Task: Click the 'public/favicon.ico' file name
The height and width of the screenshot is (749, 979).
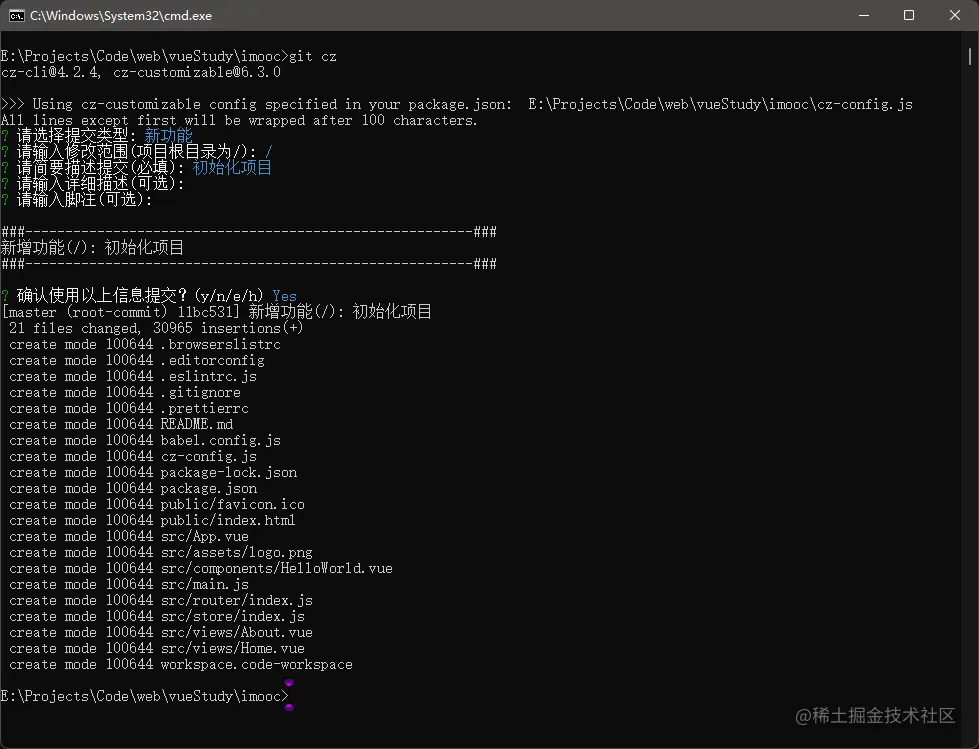Action: (x=232, y=504)
